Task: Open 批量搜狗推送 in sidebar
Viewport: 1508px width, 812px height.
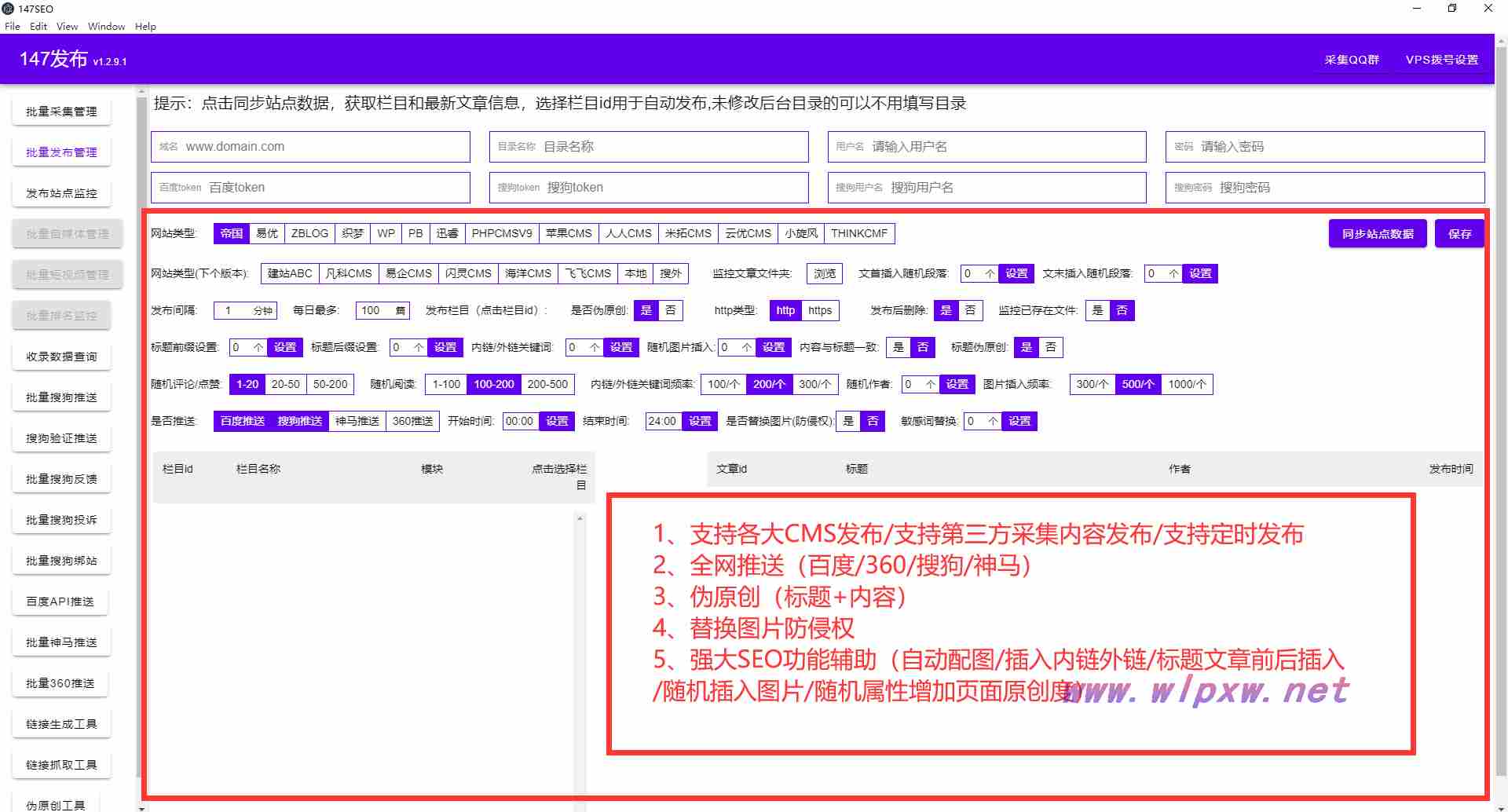Action: [61, 397]
